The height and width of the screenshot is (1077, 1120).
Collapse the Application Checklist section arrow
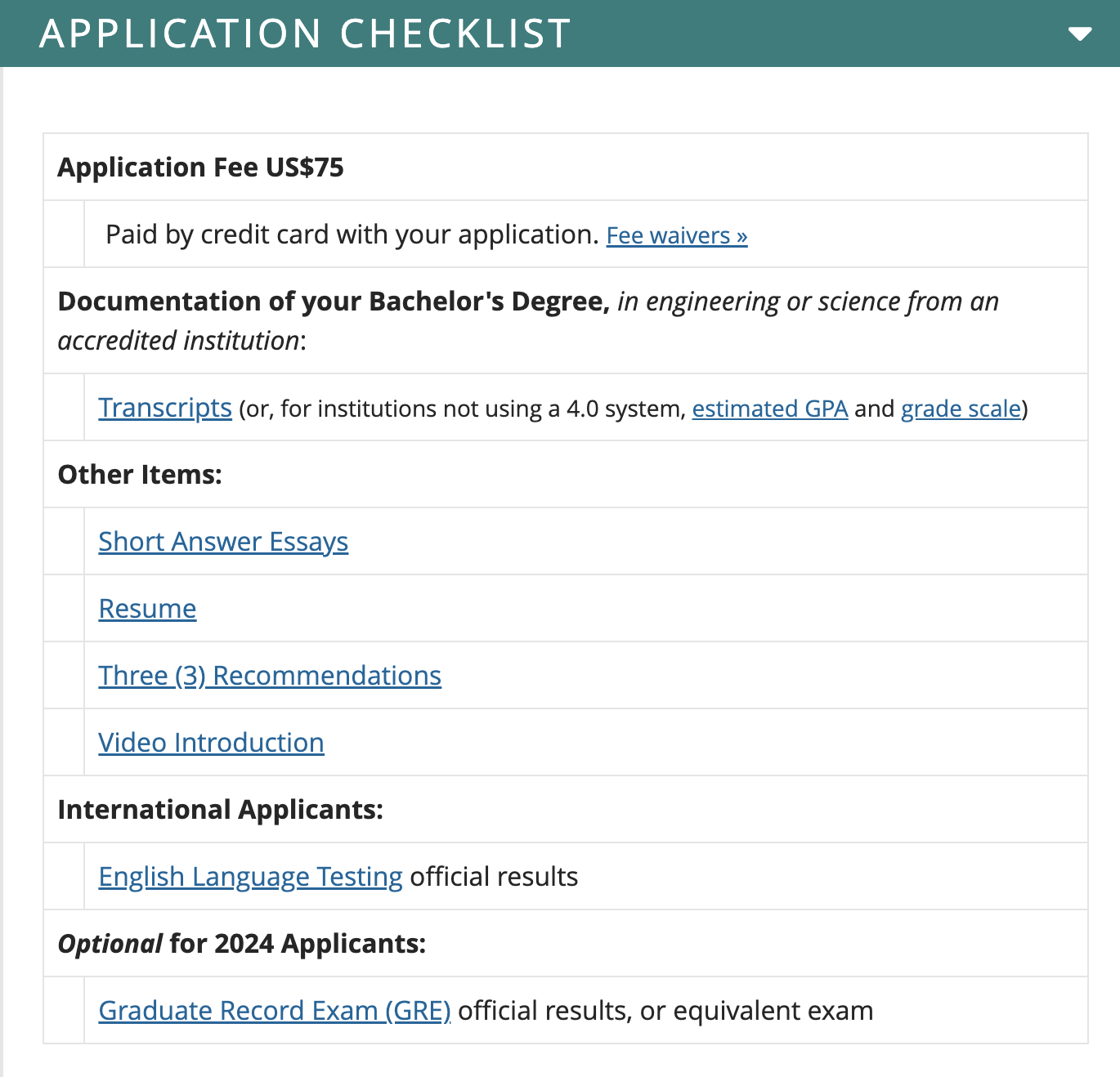(x=1080, y=34)
